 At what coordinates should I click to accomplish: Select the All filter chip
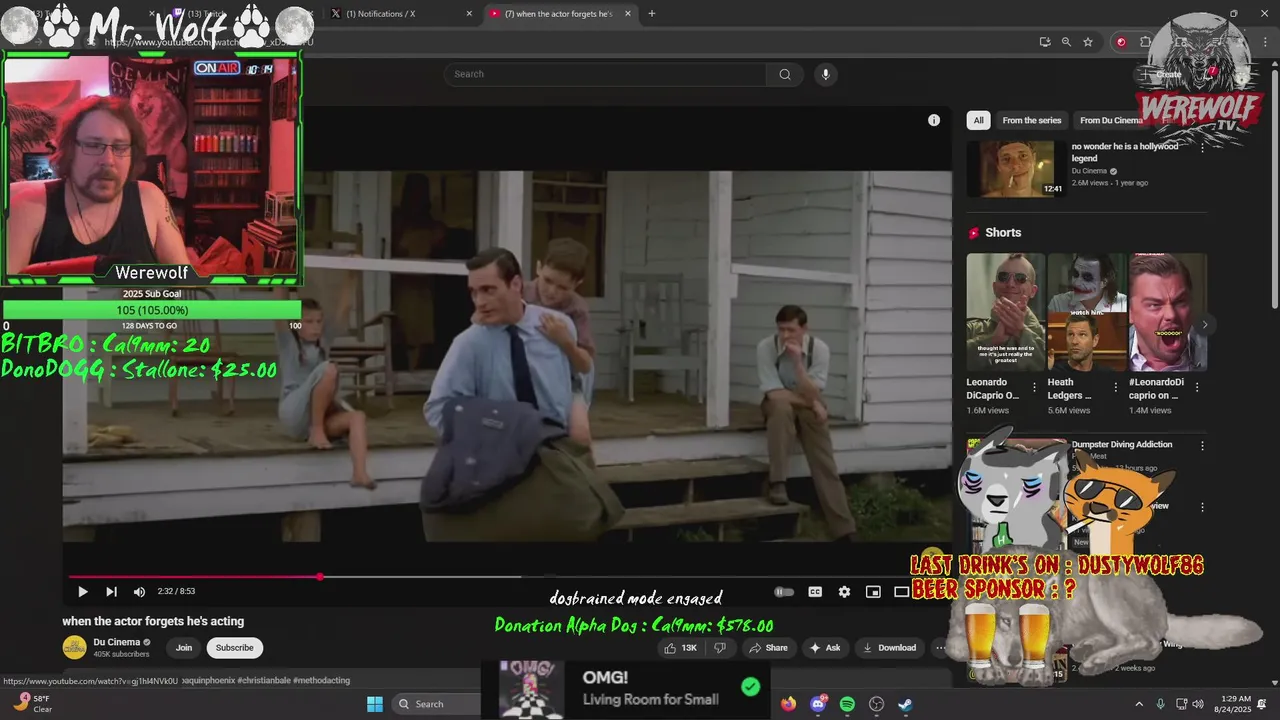coord(978,120)
